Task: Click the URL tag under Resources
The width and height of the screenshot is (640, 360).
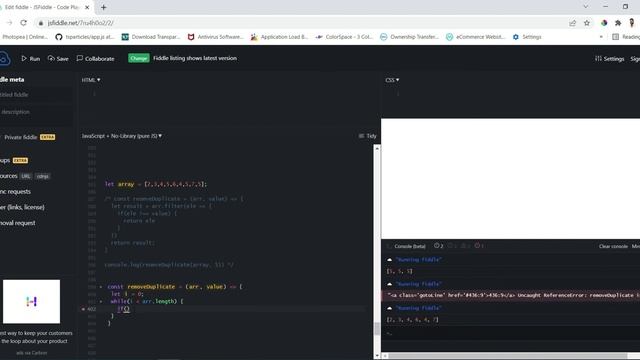Action: tap(26, 176)
